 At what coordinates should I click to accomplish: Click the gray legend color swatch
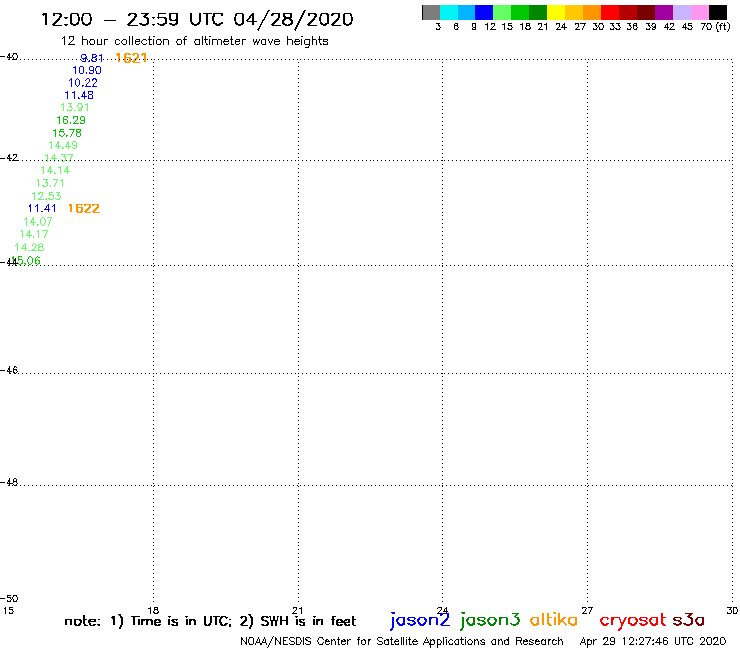click(431, 12)
